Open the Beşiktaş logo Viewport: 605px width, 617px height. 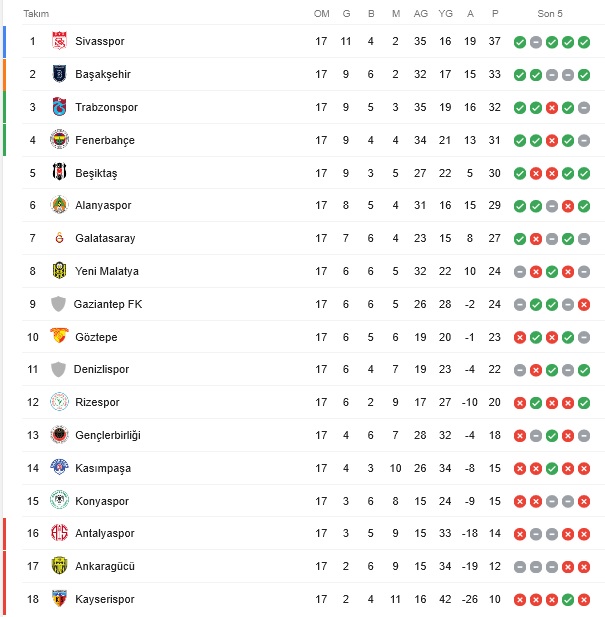(59, 173)
